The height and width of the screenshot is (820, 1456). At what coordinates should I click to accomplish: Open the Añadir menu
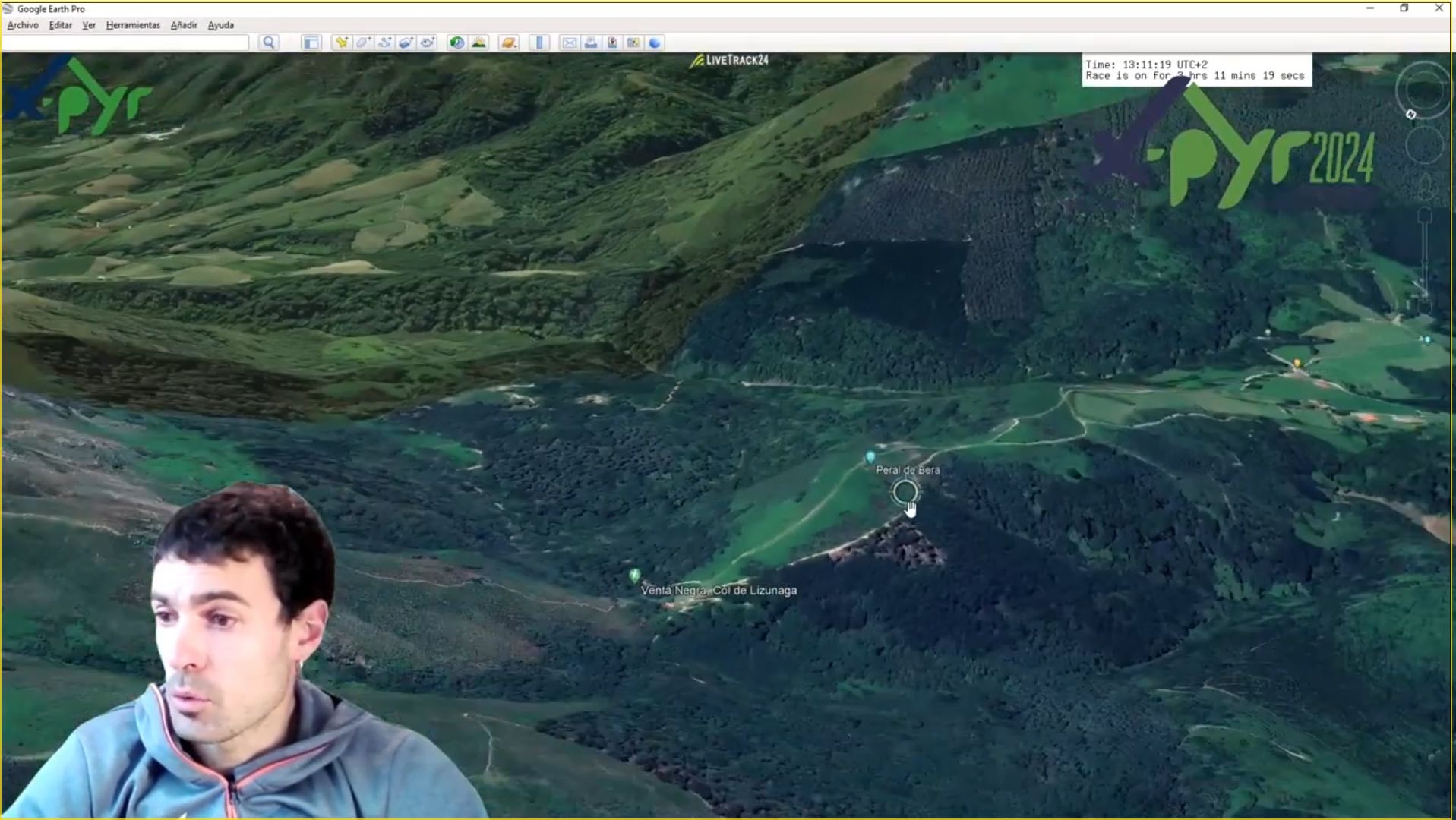[184, 25]
